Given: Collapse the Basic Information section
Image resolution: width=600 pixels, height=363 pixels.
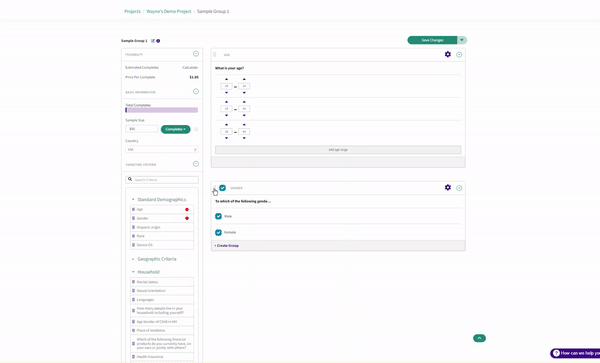Looking at the screenshot, I should [x=196, y=91].
